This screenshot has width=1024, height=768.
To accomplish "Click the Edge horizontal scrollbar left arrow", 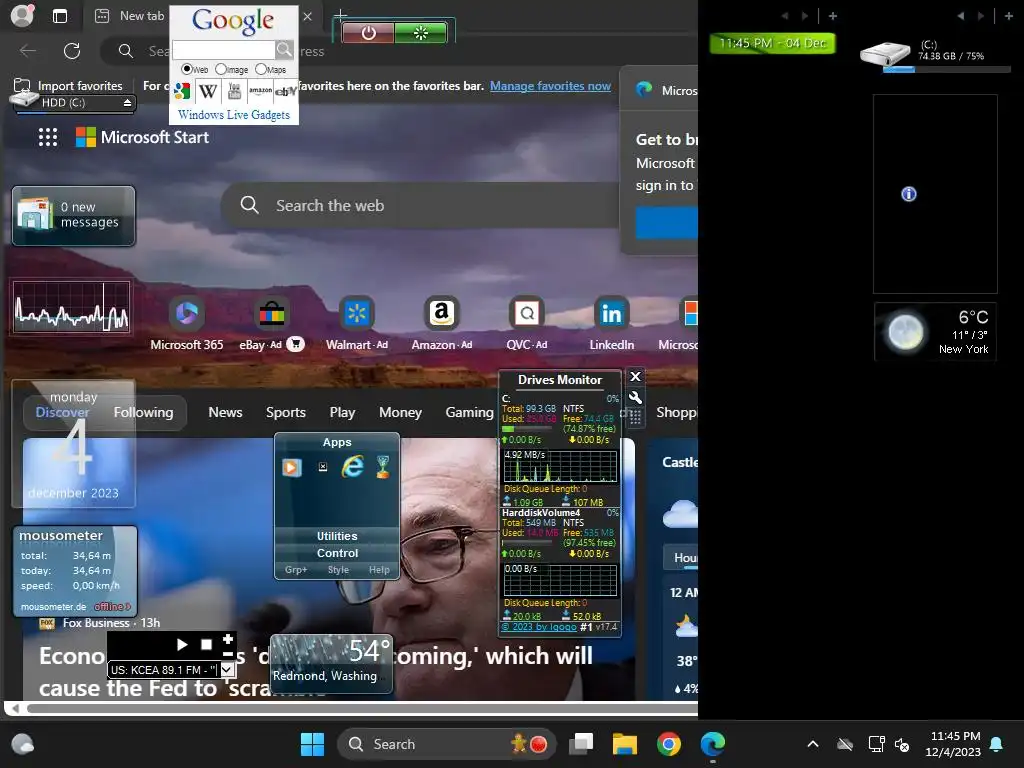I will 14,709.
